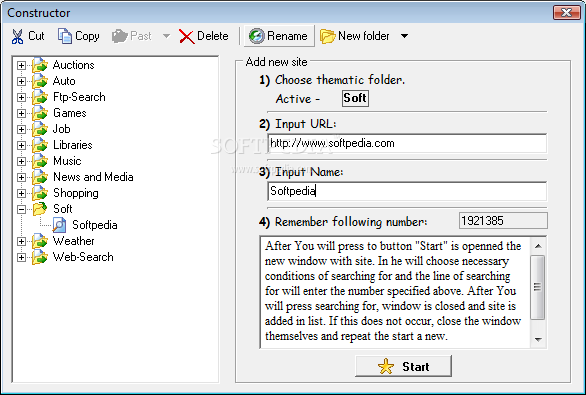This screenshot has height=395, width=586.
Task: Click the Rename globe icon
Action: click(256, 36)
